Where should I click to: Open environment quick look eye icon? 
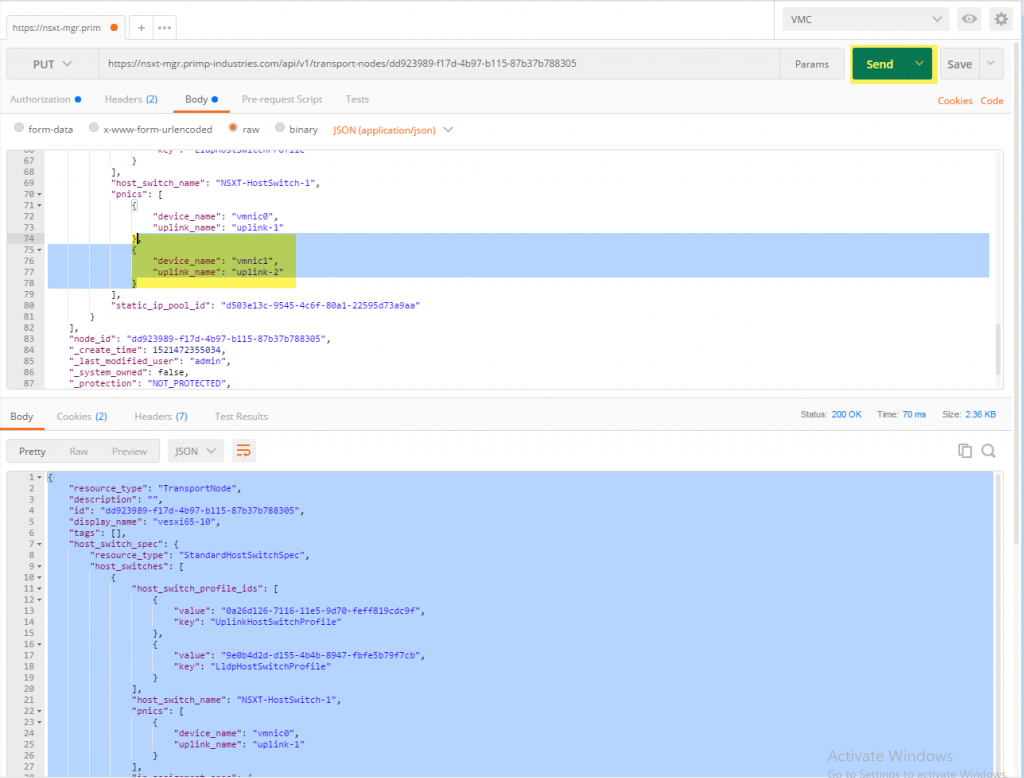coord(968,19)
